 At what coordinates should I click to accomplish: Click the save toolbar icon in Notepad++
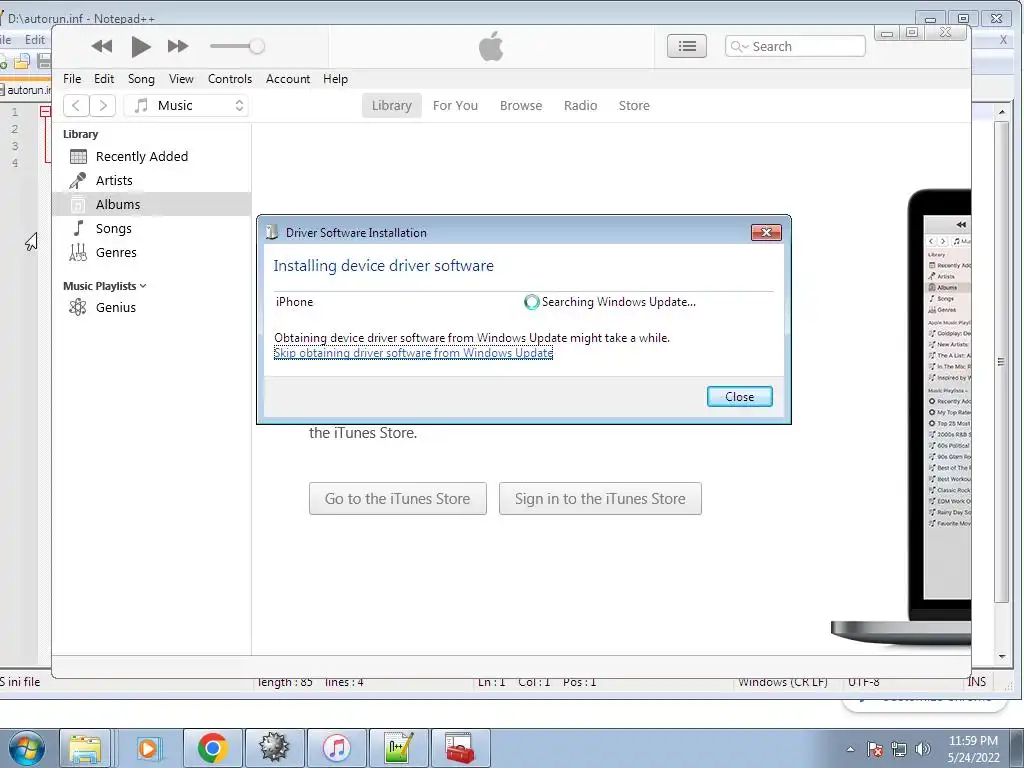tap(44, 61)
